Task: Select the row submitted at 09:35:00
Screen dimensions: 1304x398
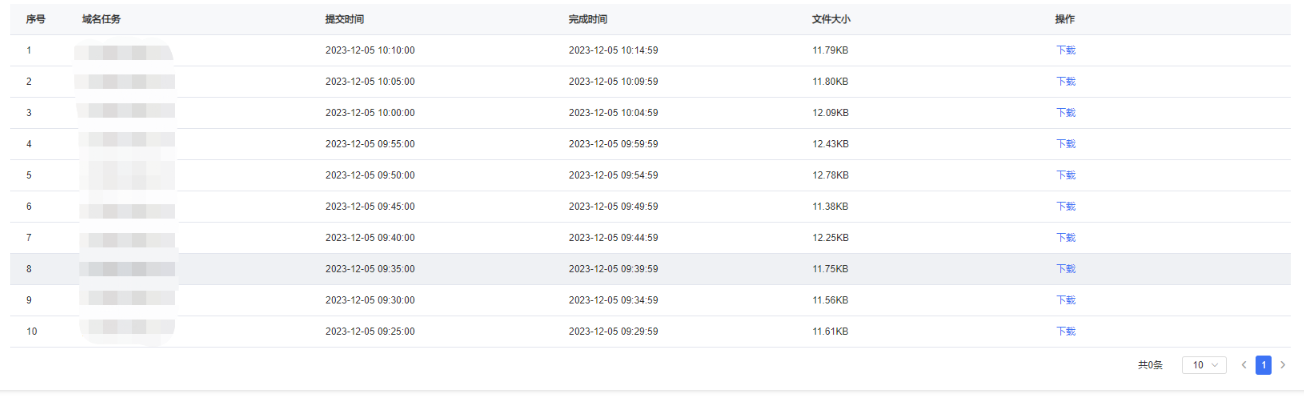Action: (650, 268)
